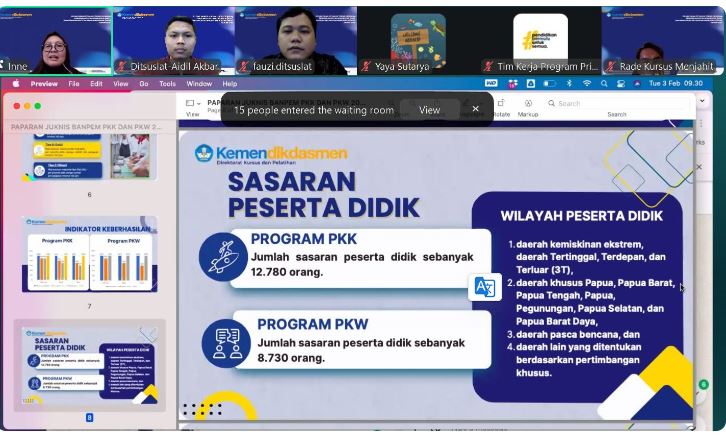This screenshot has width=726, height=436.
Task: Click the floating translate icon on the slide
Action: click(x=484, y=287)
